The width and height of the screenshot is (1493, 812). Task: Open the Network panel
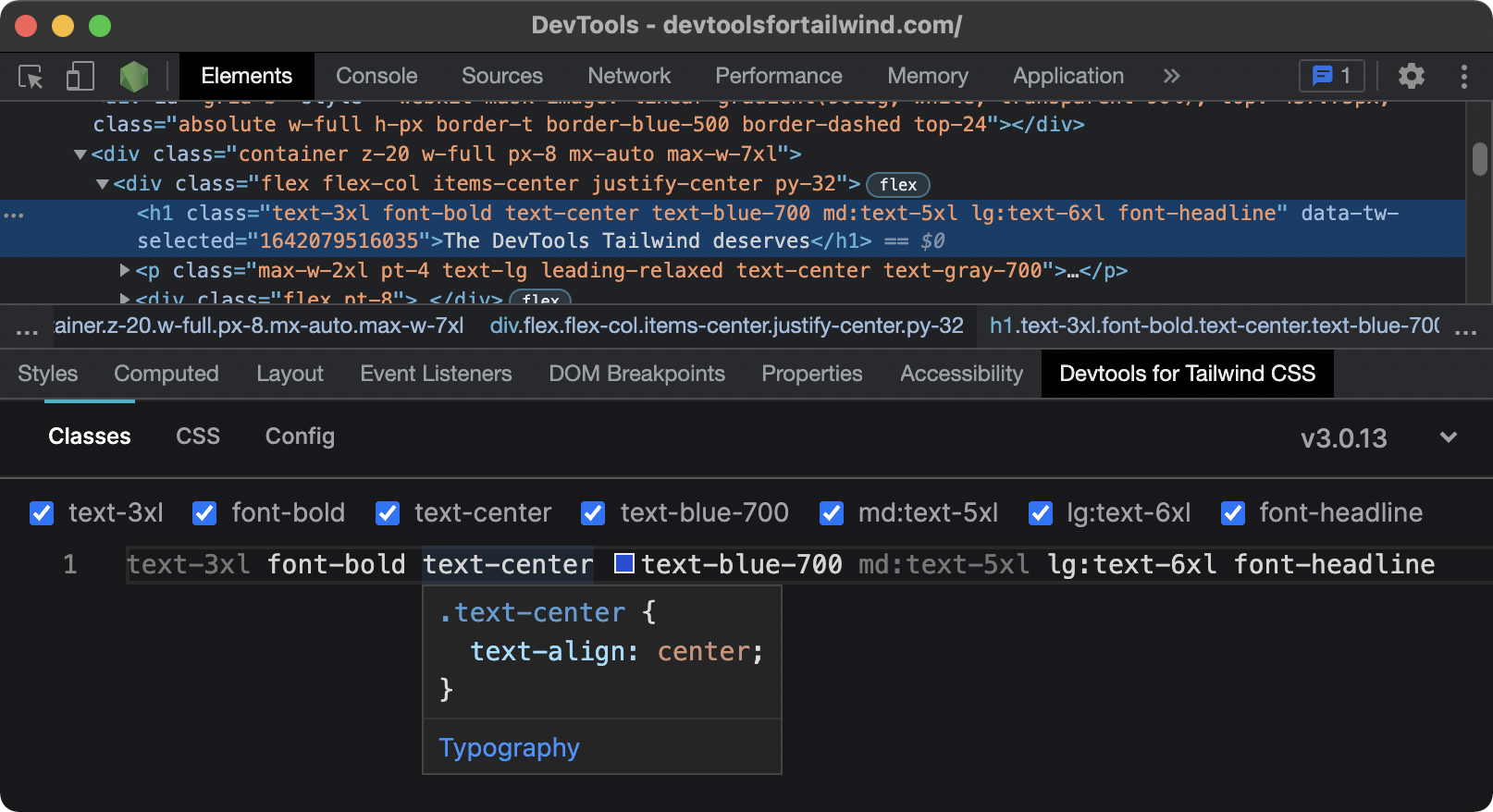pos(629,76)
